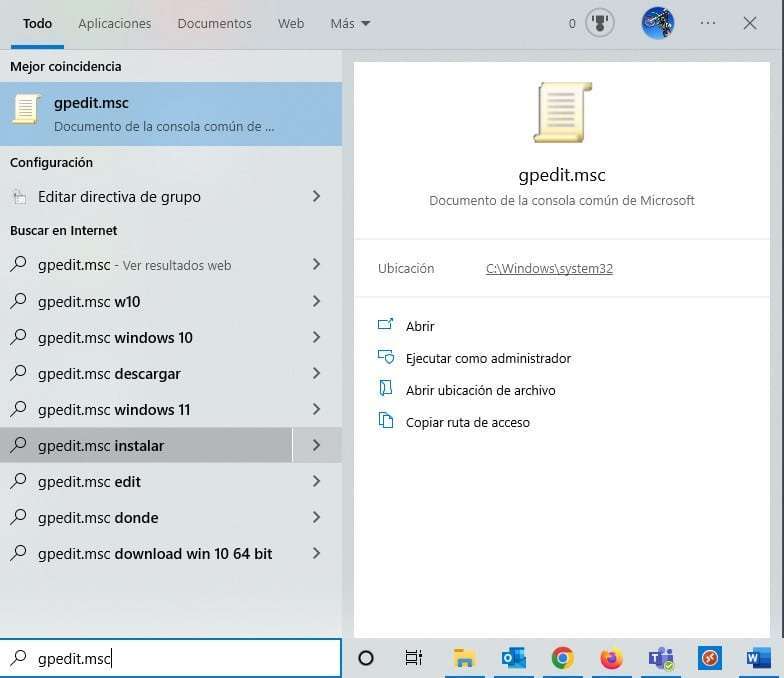Switch to the Todo tab

coord(38,24)
